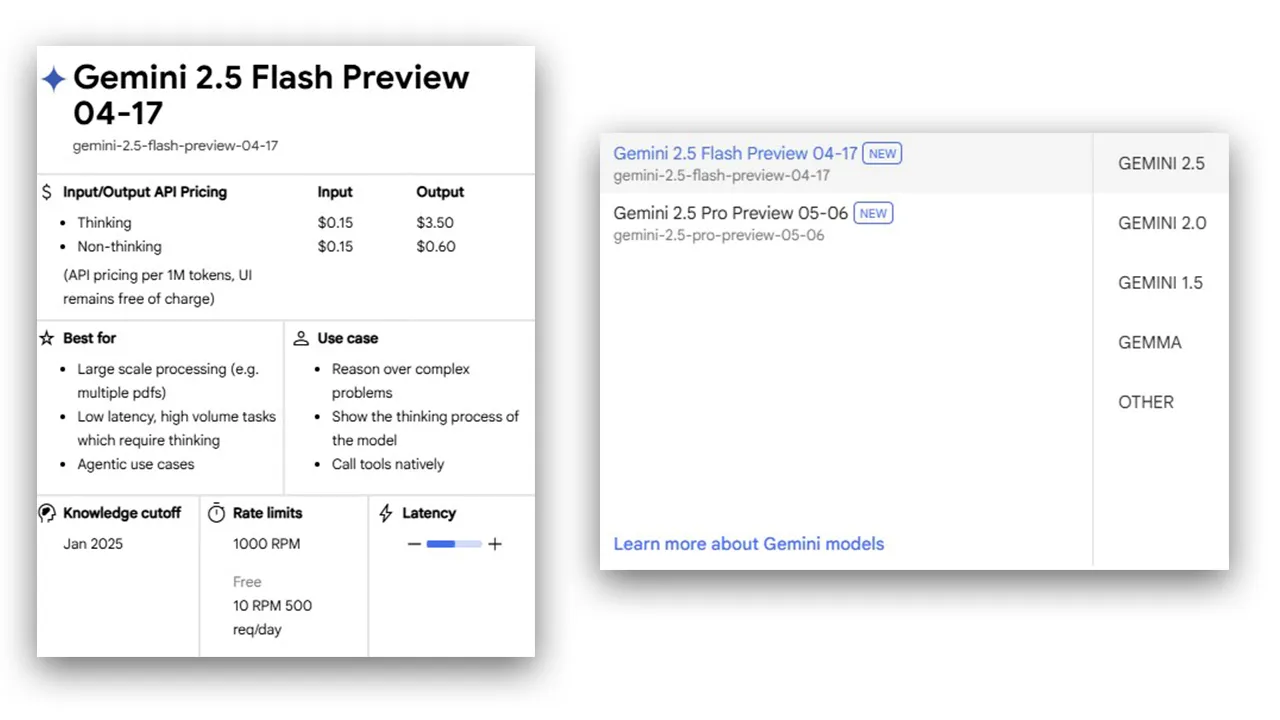Click NEW badge next to Pro Preview

(873, 213)
